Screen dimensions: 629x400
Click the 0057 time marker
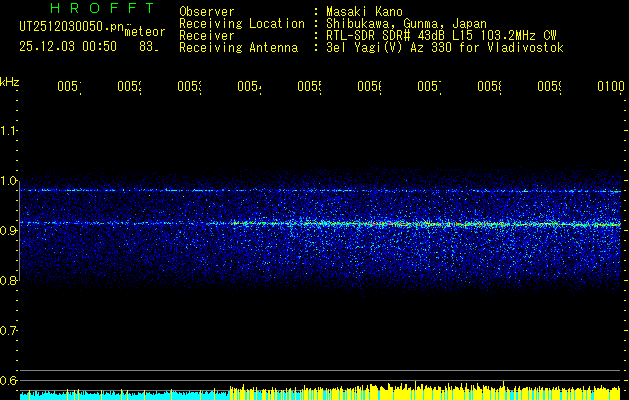click(x=429, y=86)
